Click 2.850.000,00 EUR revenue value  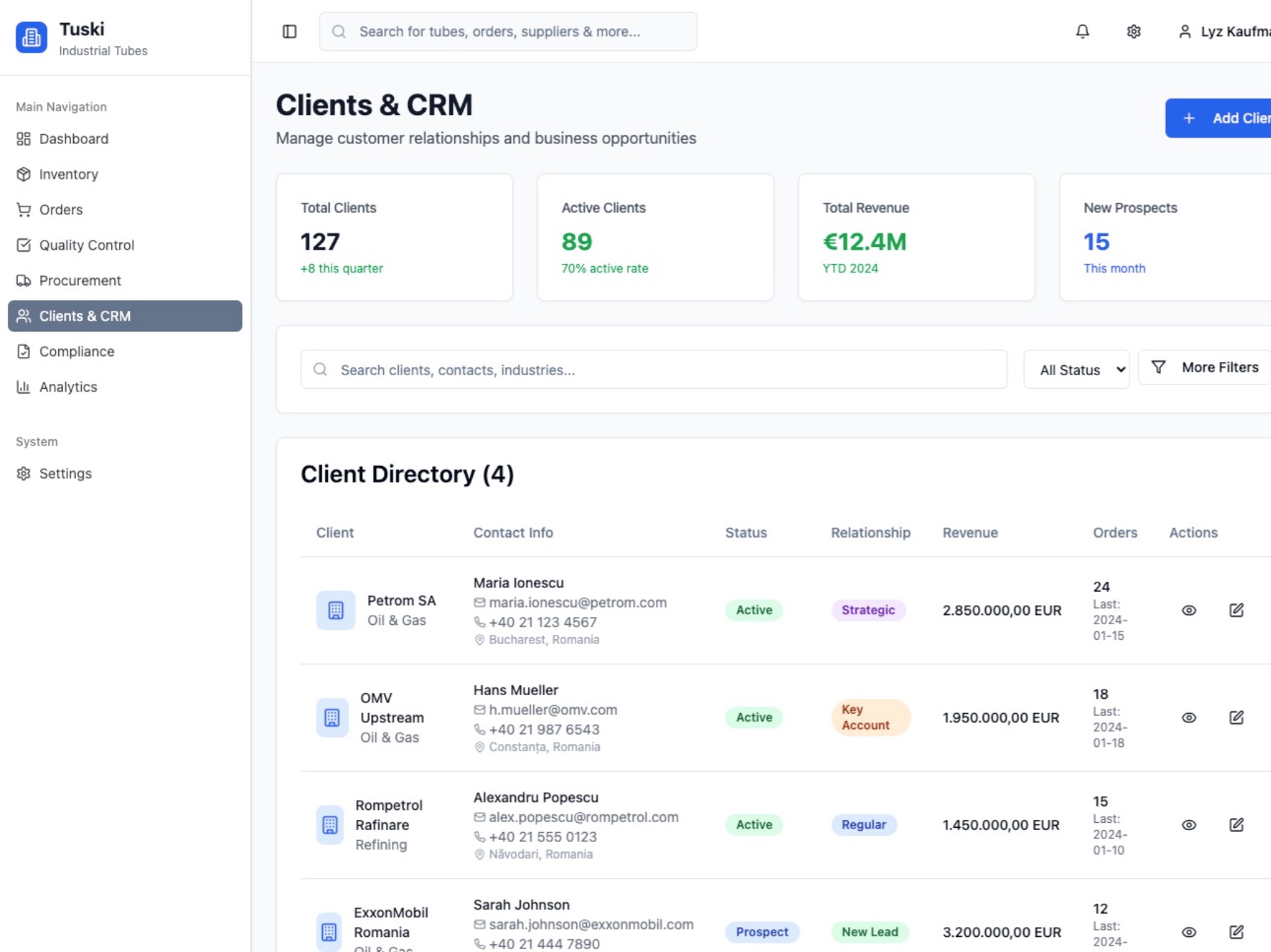(x=1002, y=611)
